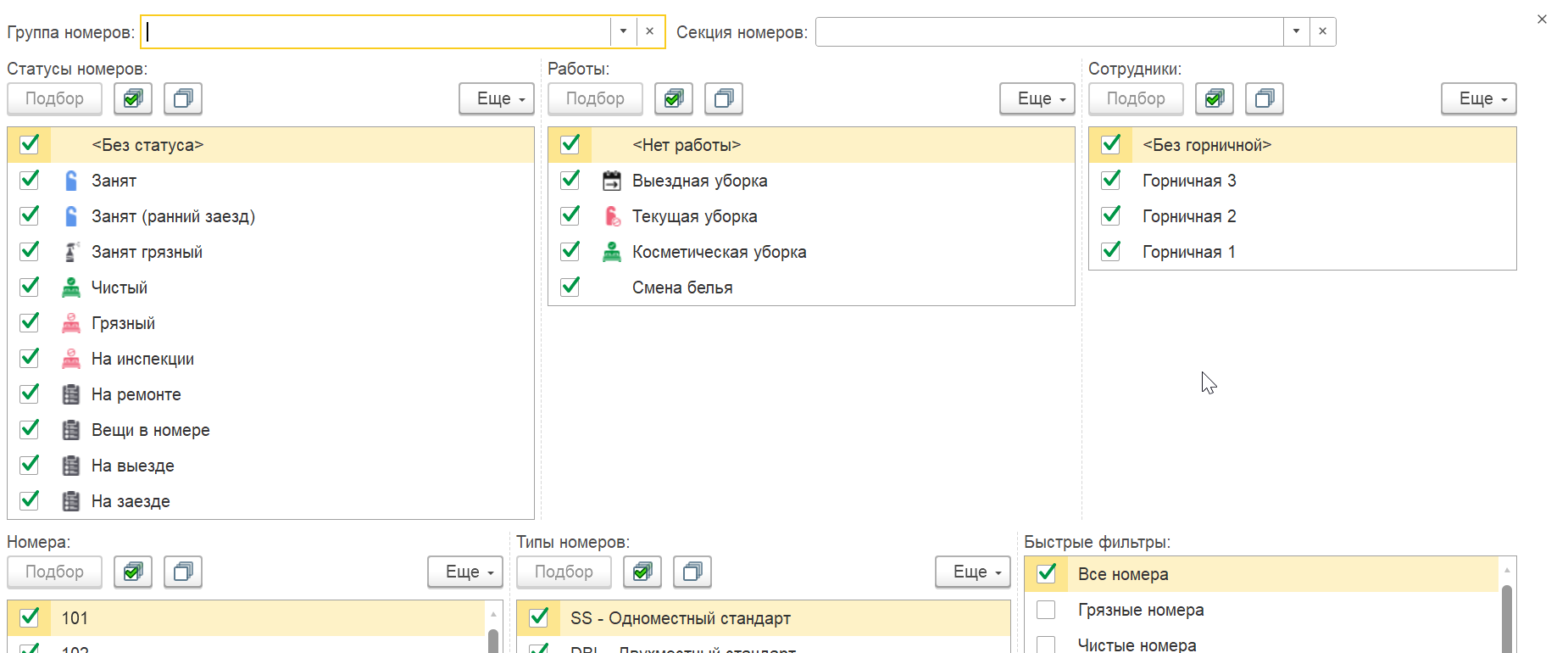This screenshot has width=1568, height=653.
Task: Clear the Секция номеров field
Action: [x=1322, y=31]
